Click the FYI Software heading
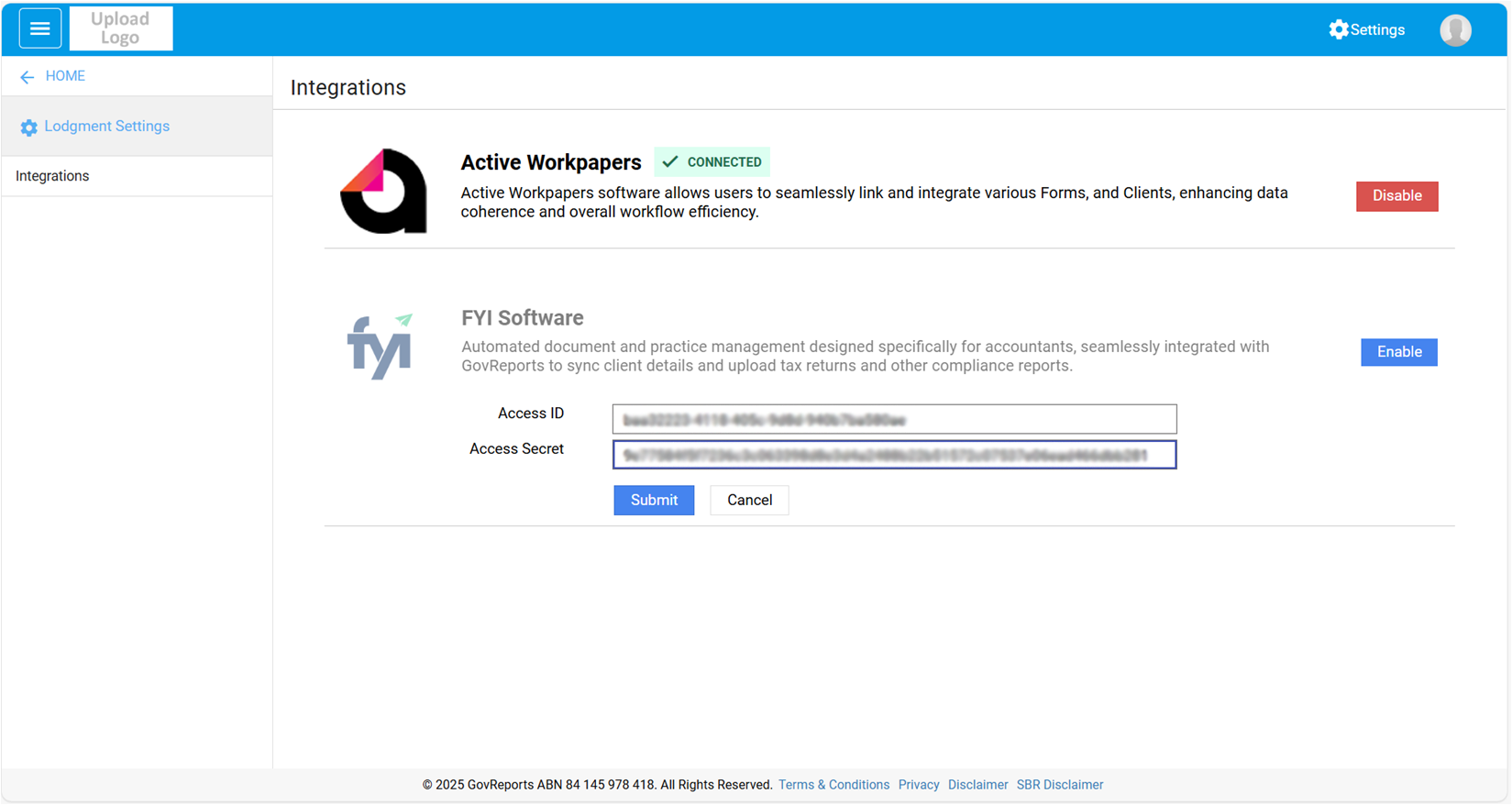 point(523,318)
